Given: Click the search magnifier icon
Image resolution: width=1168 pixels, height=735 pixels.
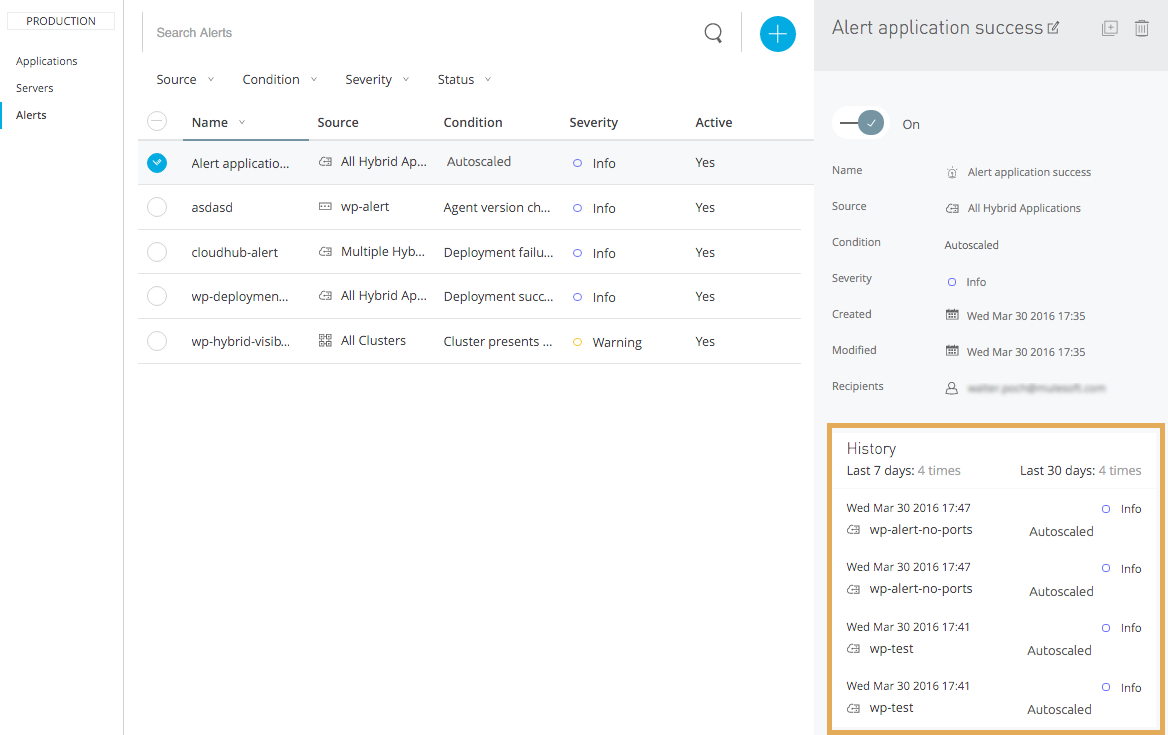Looking at the screenshot, I should tap(713, 33).
